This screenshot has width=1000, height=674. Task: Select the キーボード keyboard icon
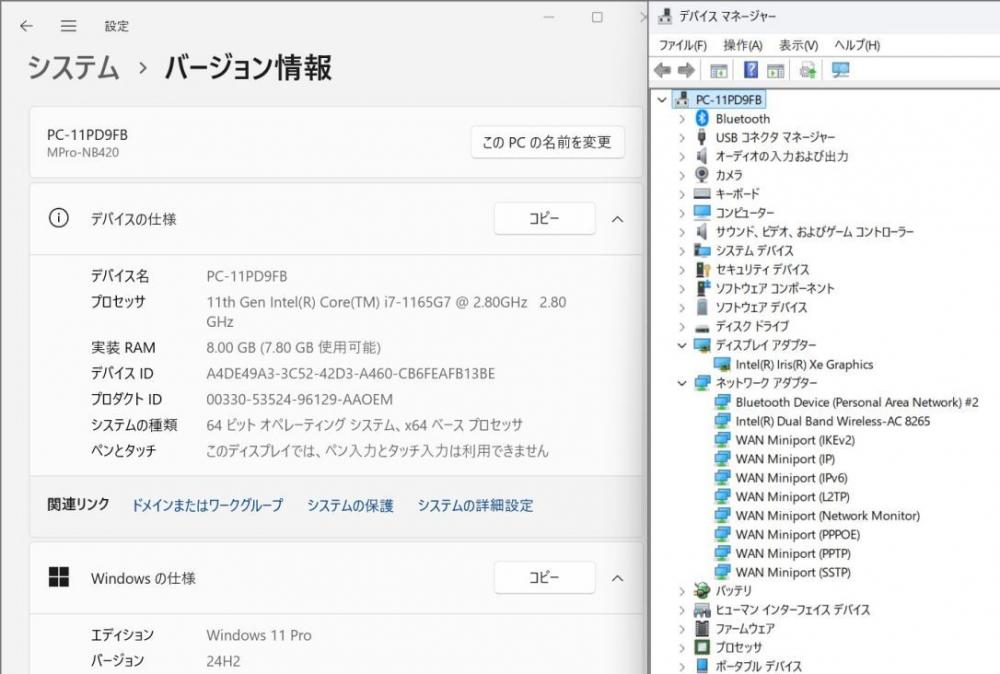(x=702, y=193)
